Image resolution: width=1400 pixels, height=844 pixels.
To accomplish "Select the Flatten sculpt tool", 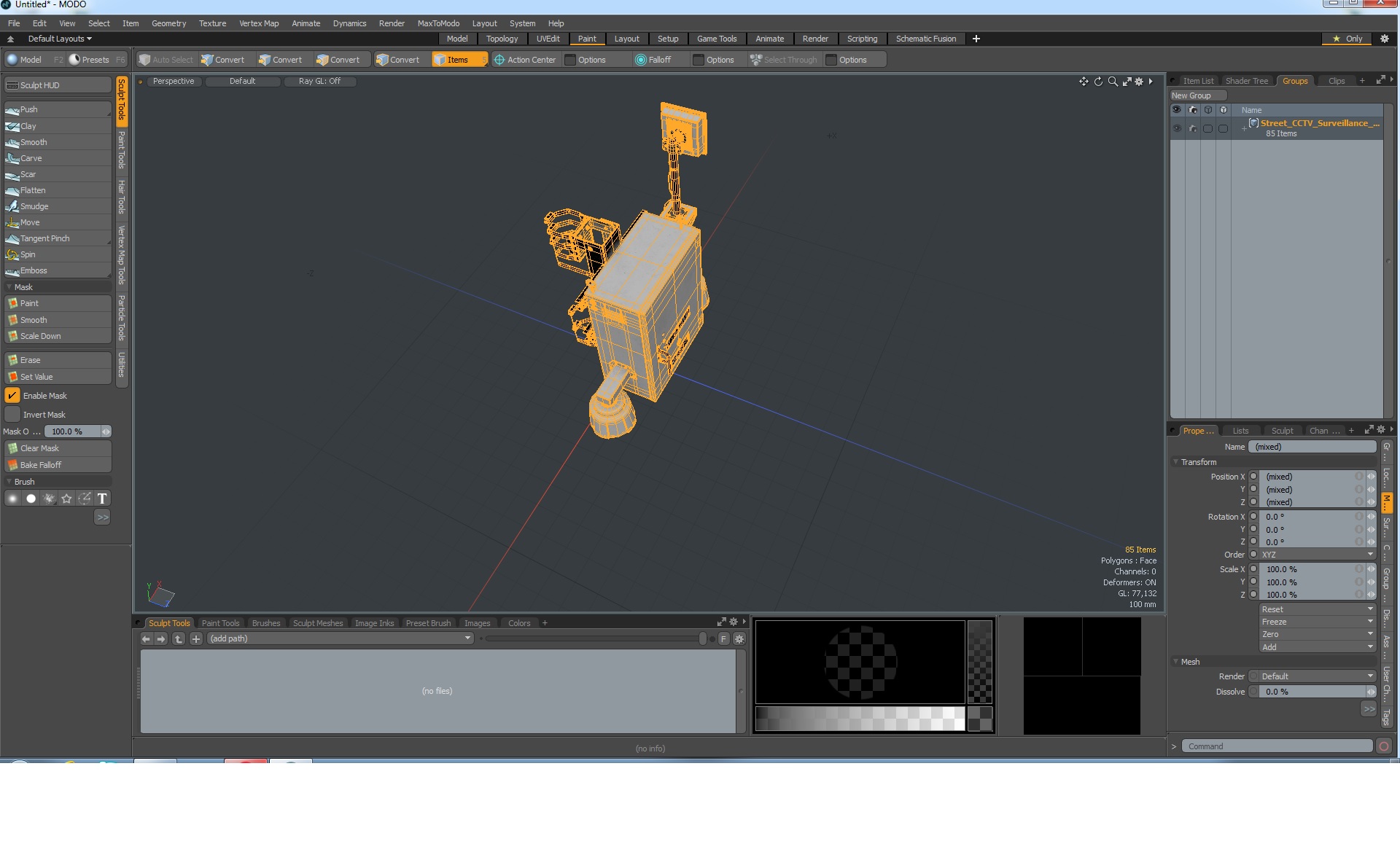I will (x=58, y=190).
